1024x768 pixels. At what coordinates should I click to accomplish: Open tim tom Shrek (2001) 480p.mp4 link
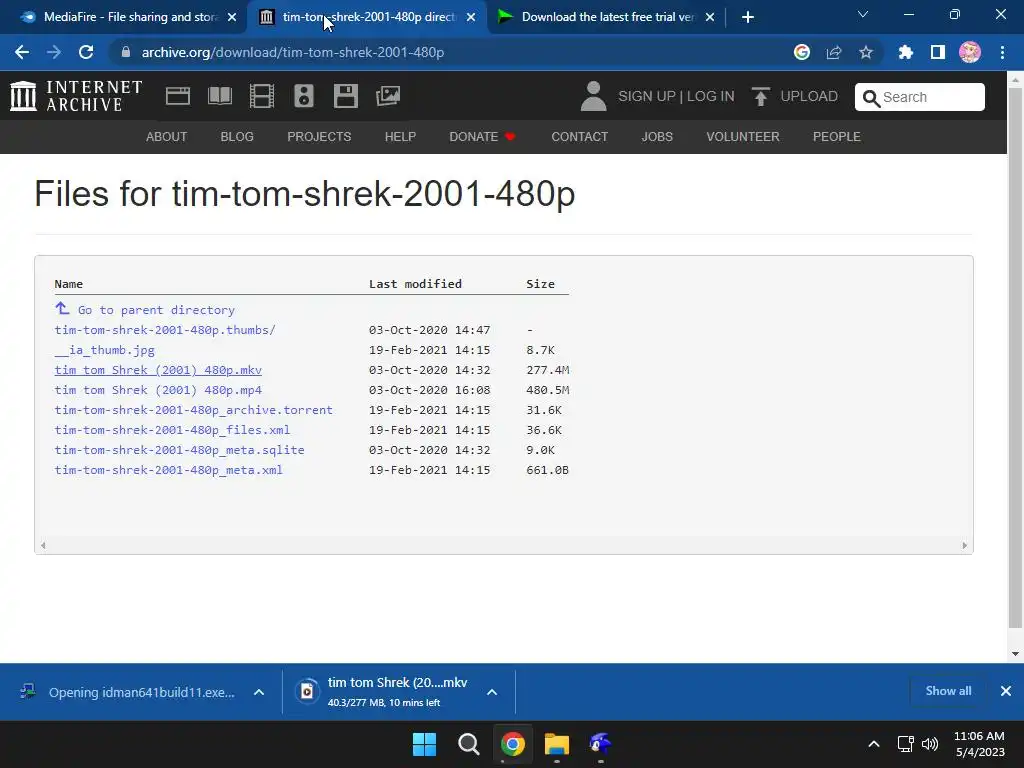click(x=158, y=390)
